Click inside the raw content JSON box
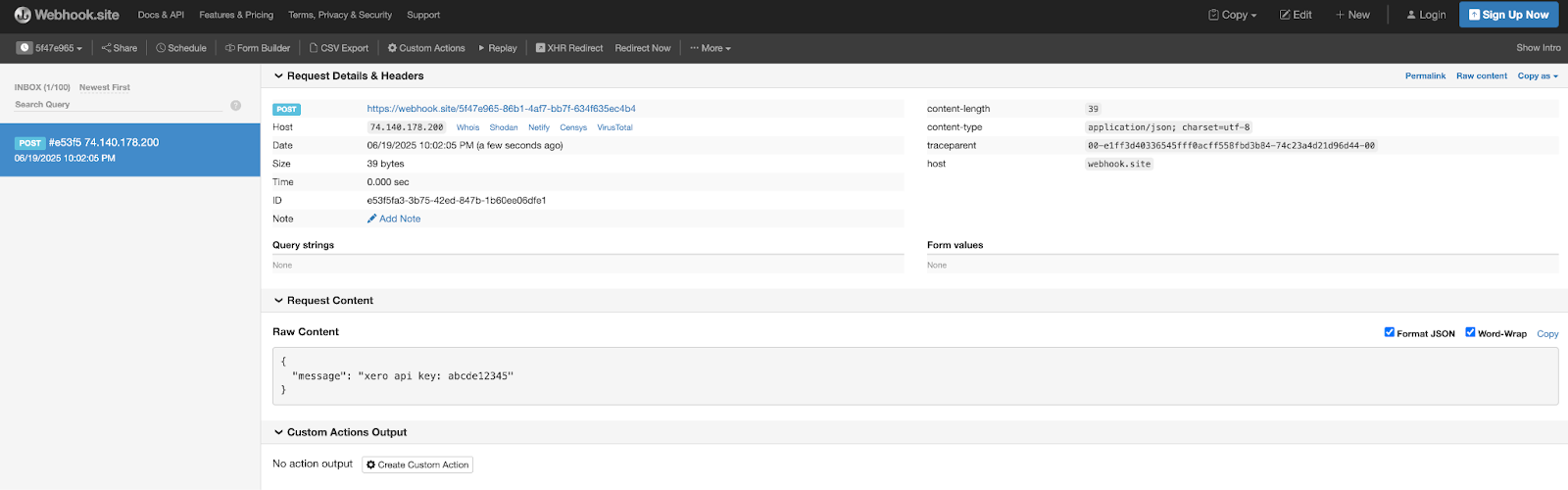Screen dimensions: 1568x490 (915, 376)
